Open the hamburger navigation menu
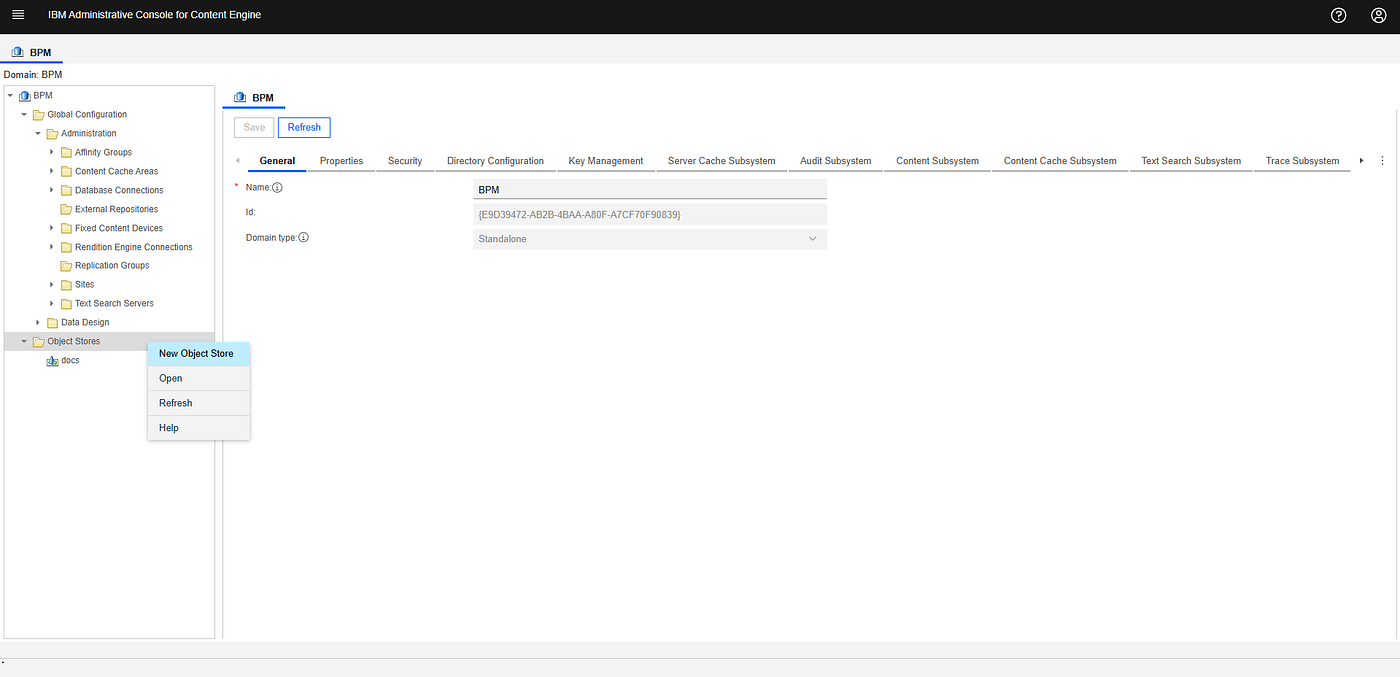 [17, 15]
